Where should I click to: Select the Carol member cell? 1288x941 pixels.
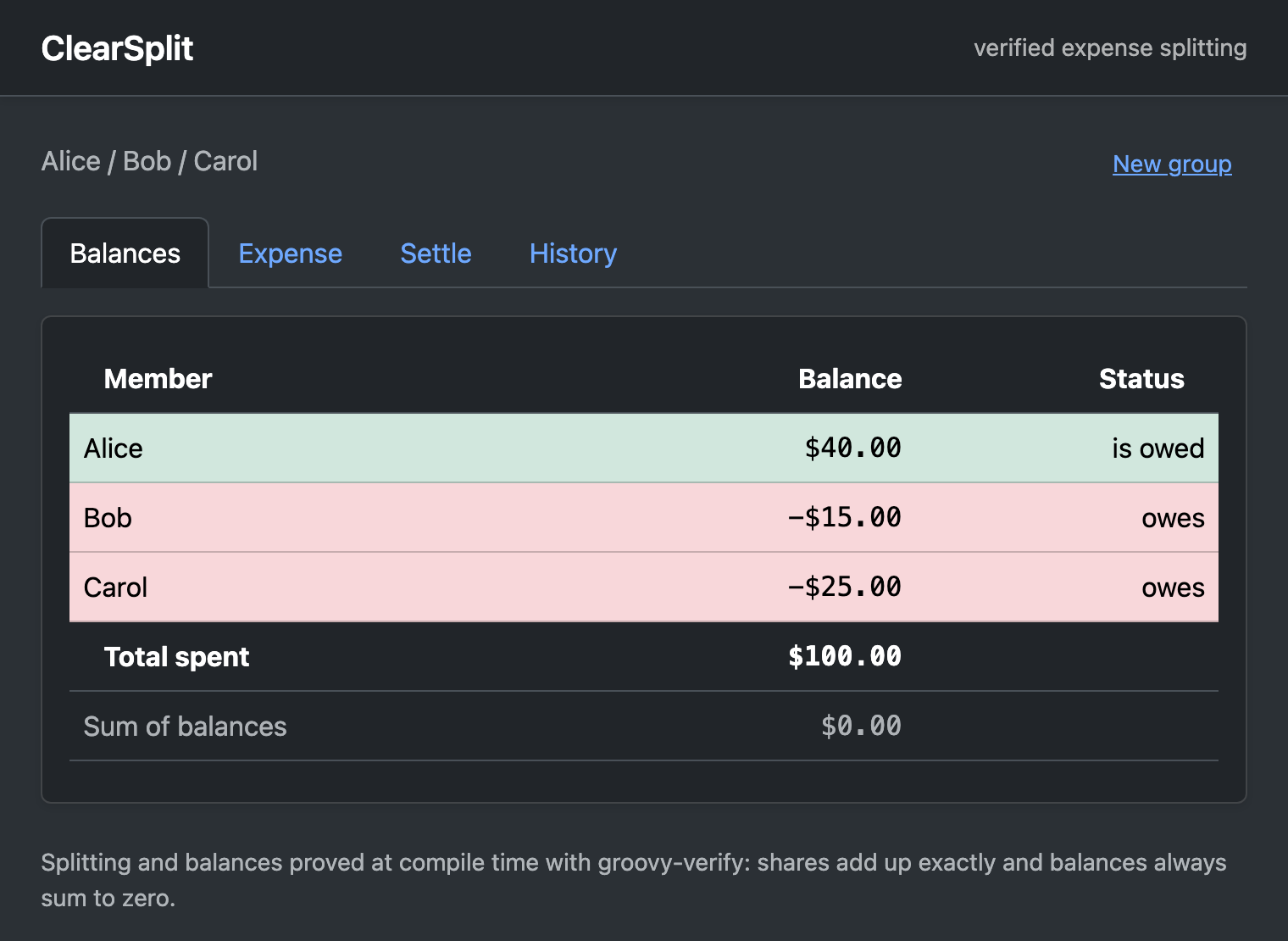coord(115,587)
